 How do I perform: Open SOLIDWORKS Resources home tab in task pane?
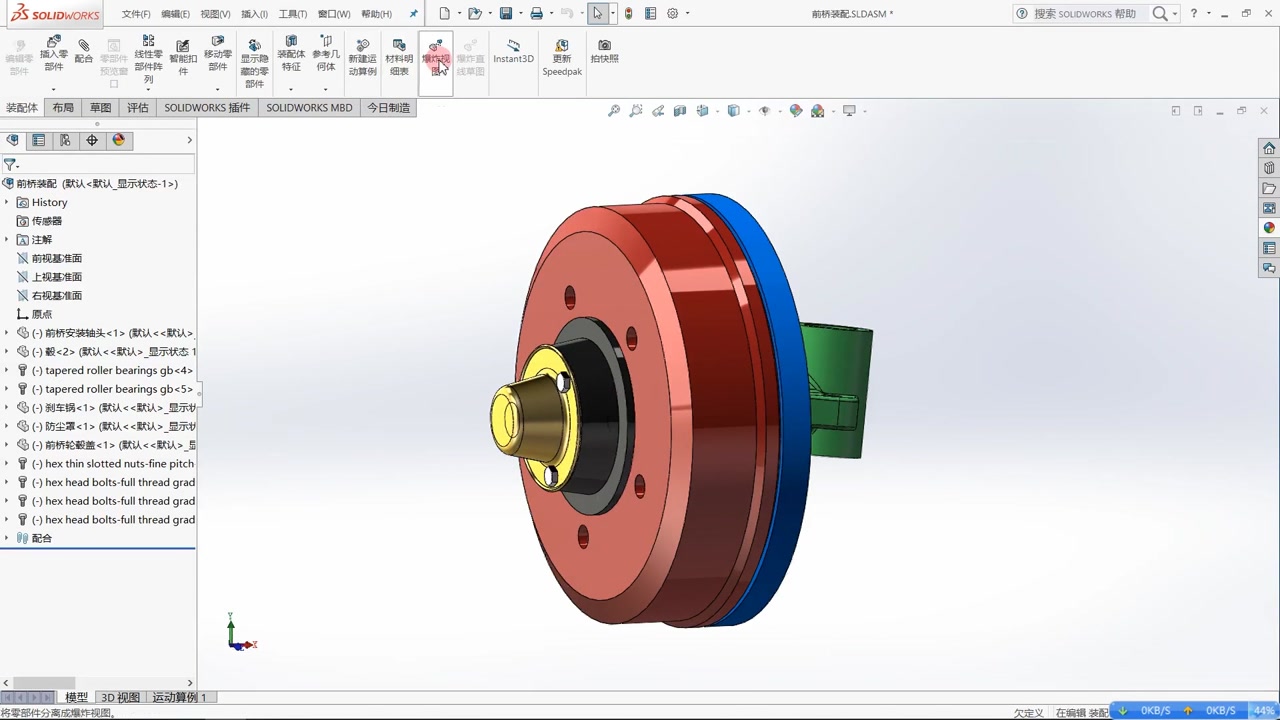(x=1269, y=148)
